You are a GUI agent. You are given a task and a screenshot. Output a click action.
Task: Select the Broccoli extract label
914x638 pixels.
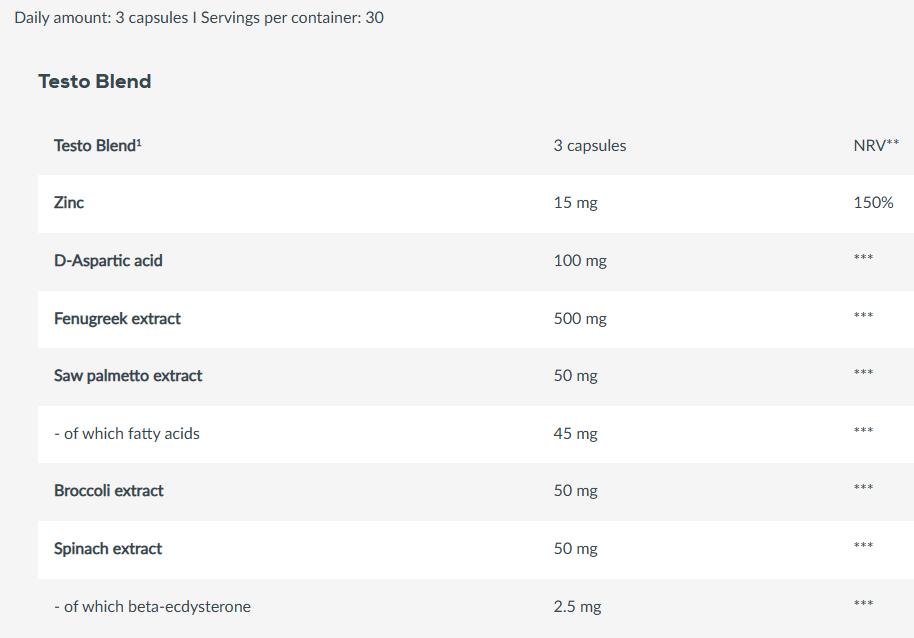coord(109,491)
